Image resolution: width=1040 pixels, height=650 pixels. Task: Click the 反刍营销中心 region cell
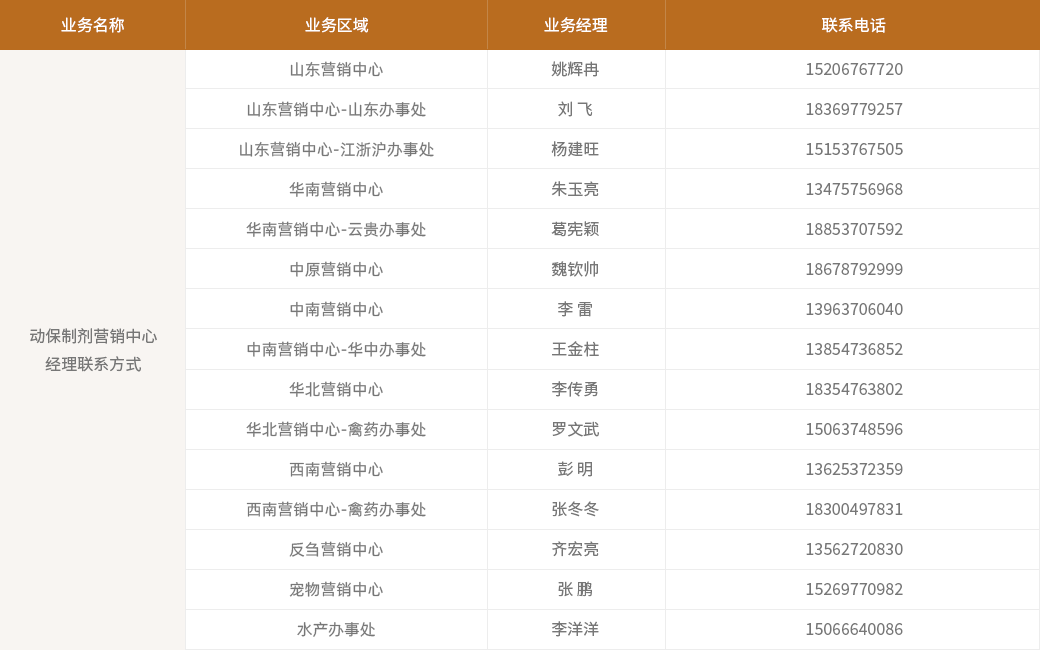(336, 549)
